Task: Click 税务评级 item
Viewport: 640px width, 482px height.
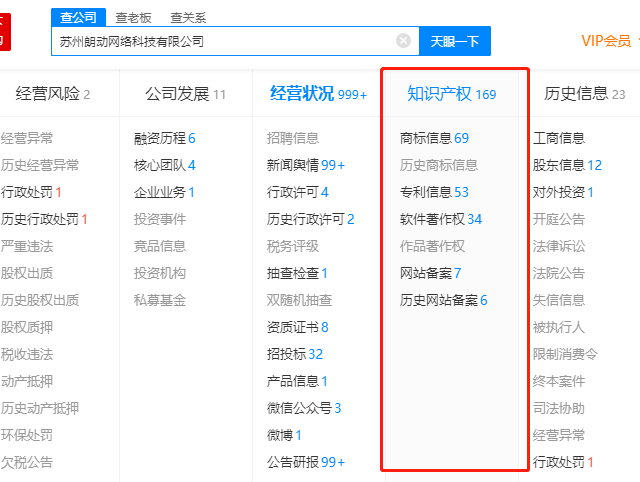Action: pyautogui.click(x=293, y=246)
